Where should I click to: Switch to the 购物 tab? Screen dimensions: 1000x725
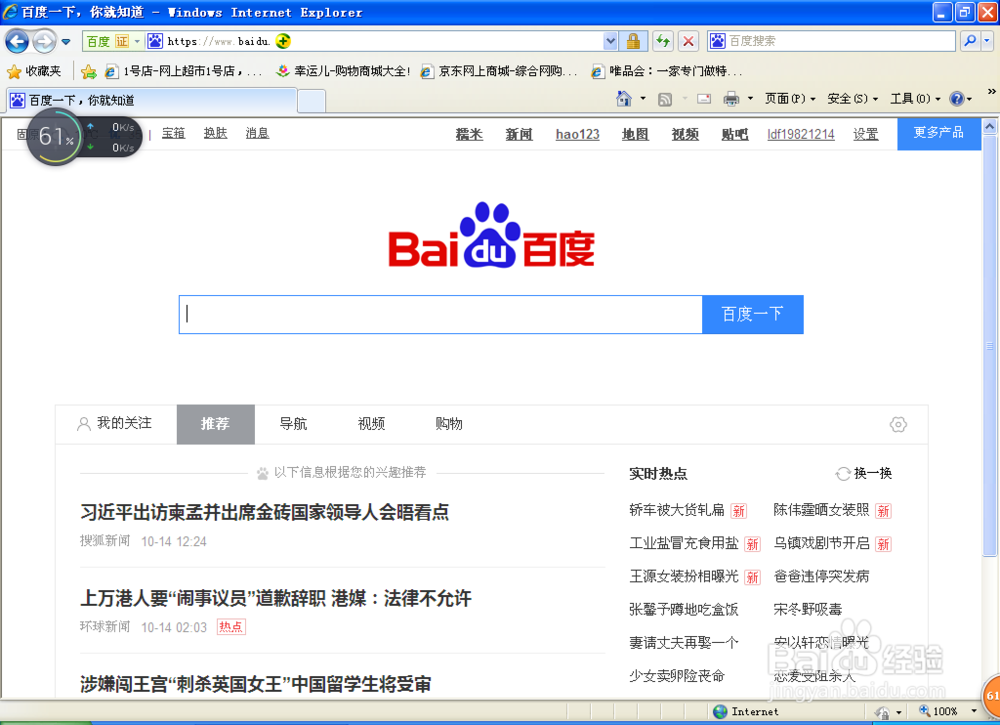[x=449, y=424]
